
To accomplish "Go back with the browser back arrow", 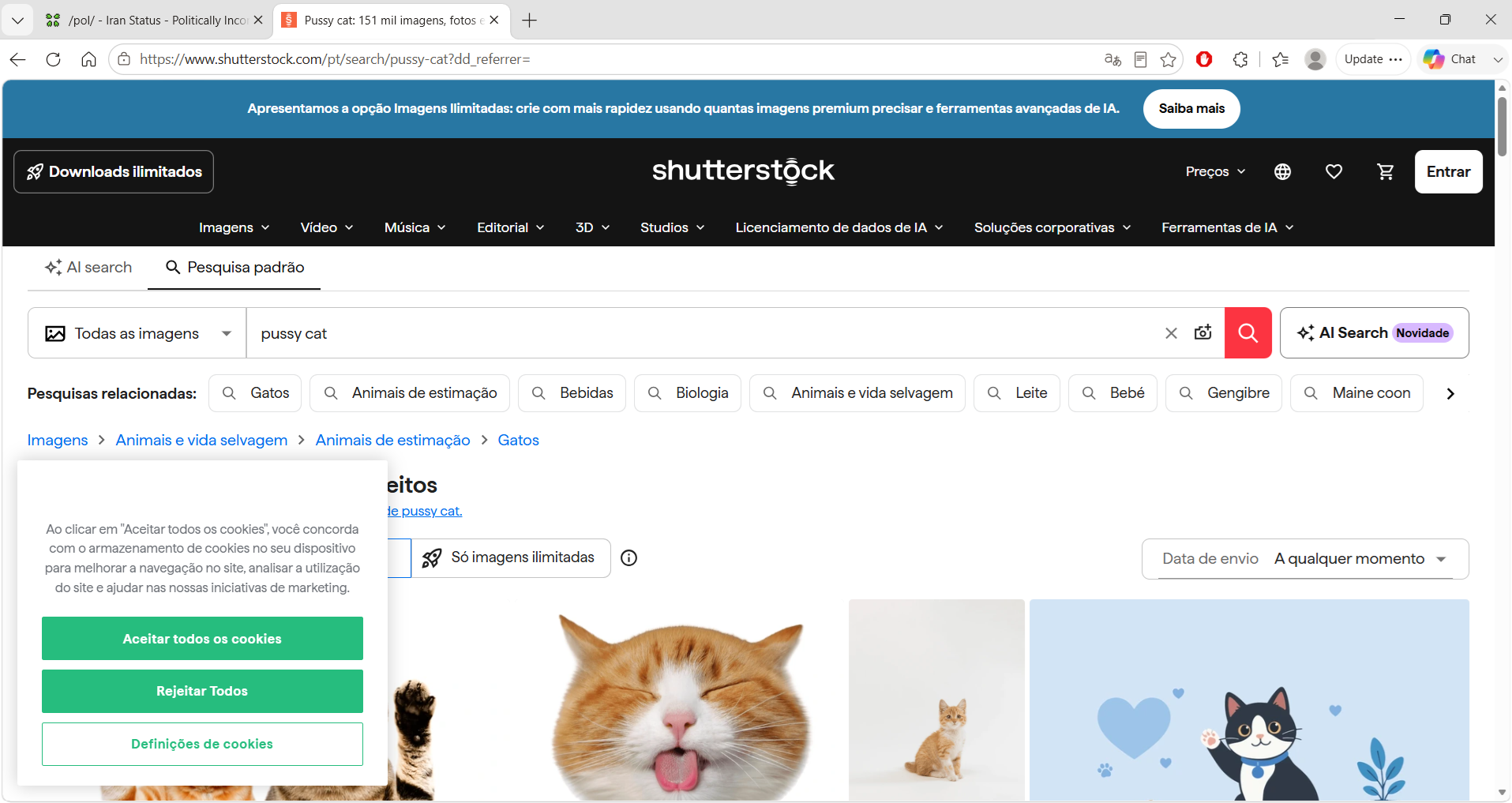I will point(17,59).
